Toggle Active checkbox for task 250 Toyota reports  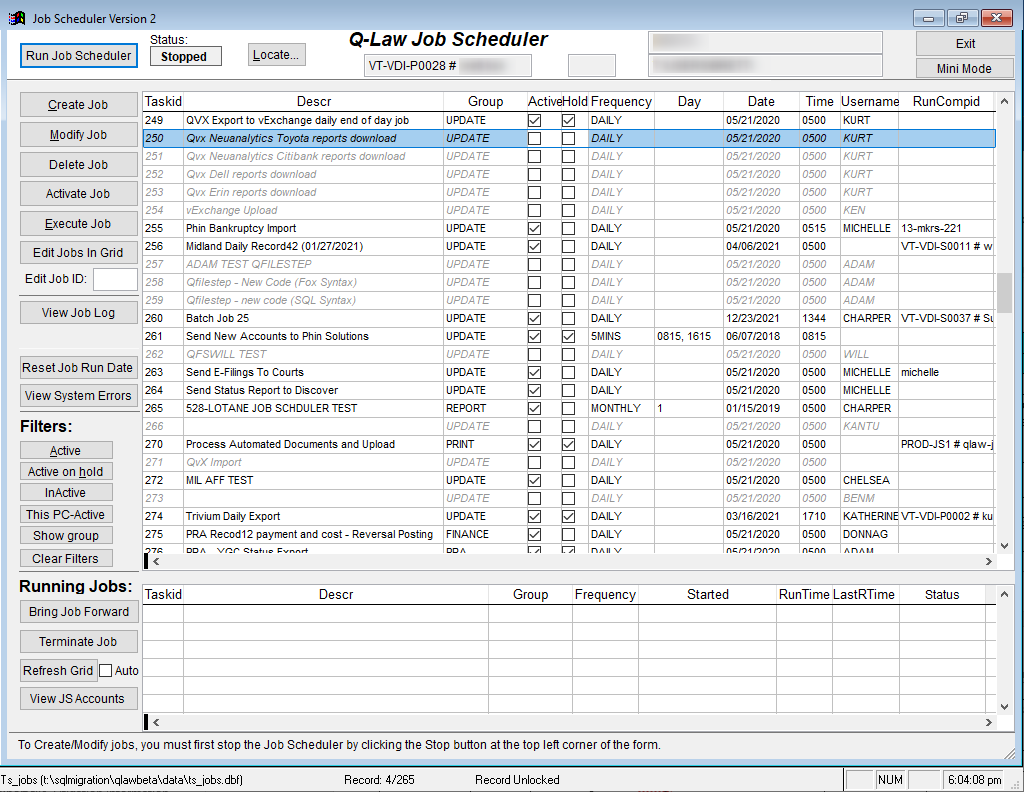534,138
